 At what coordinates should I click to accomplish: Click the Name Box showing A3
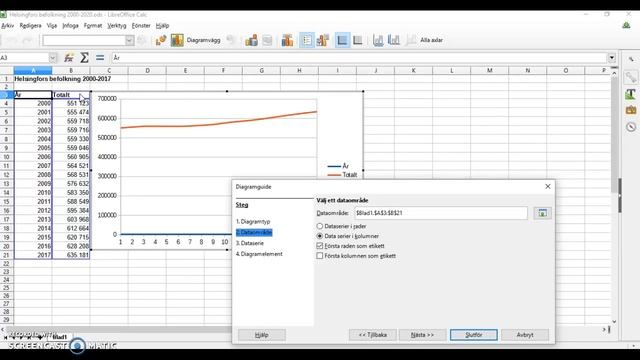(x=24, y=58)
